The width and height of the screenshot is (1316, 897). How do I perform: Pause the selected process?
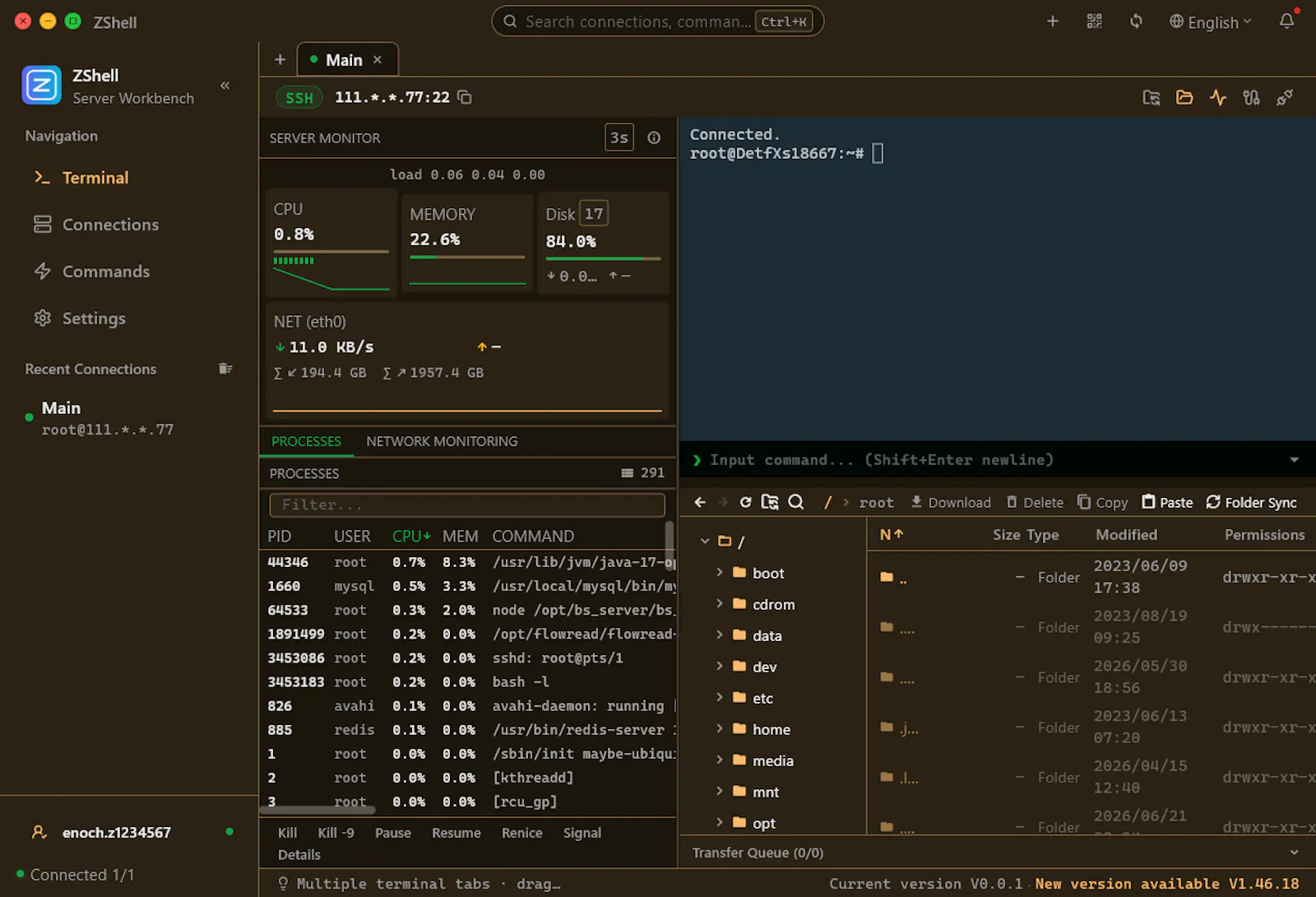393,833
